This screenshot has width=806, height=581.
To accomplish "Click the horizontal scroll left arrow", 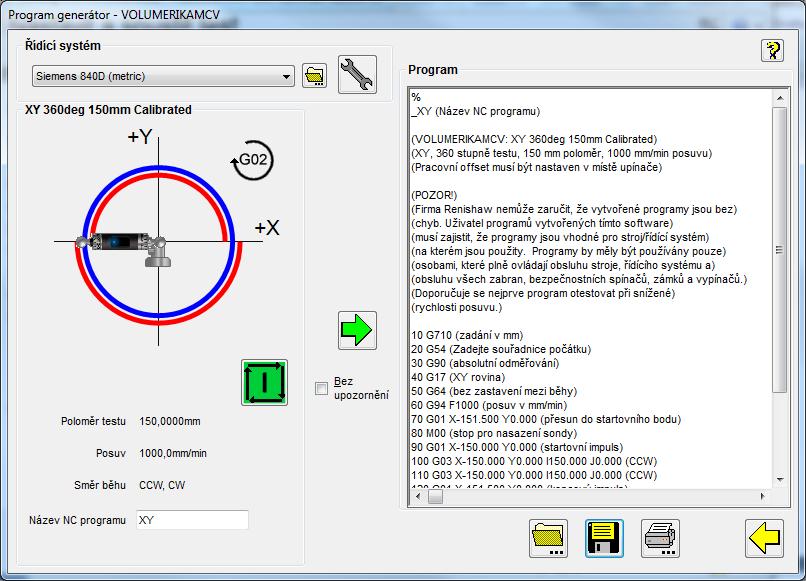I will point(417,496).
